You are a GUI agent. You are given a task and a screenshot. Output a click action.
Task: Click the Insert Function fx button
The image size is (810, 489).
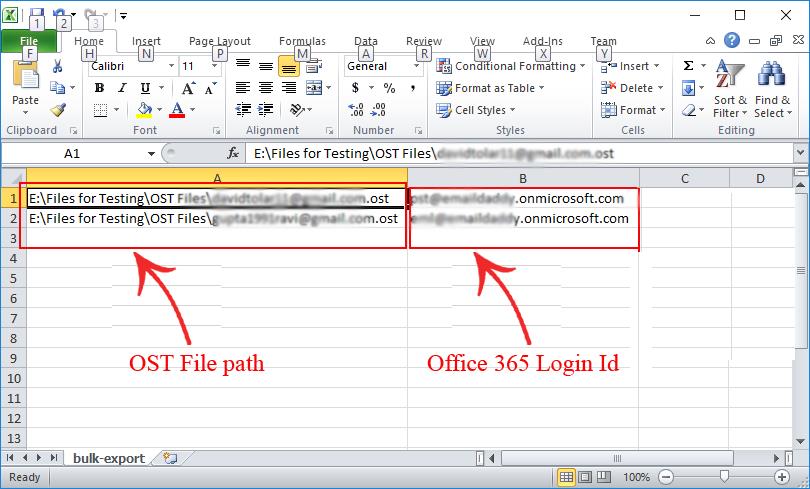[x=233, y=153]
